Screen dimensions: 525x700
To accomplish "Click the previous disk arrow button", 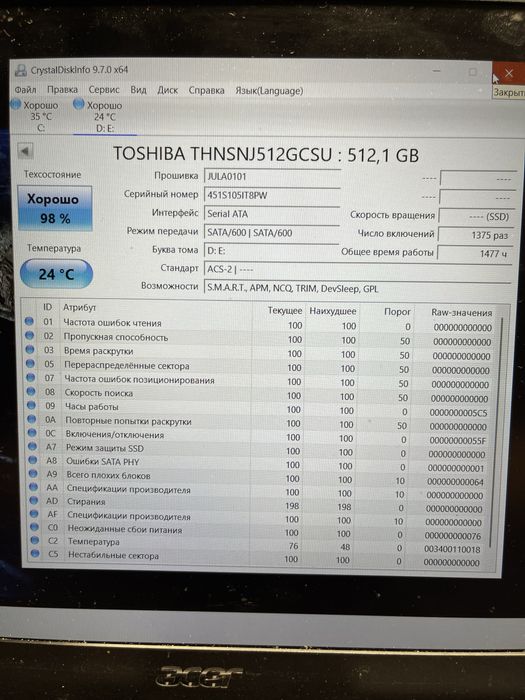I will (25, 151).
